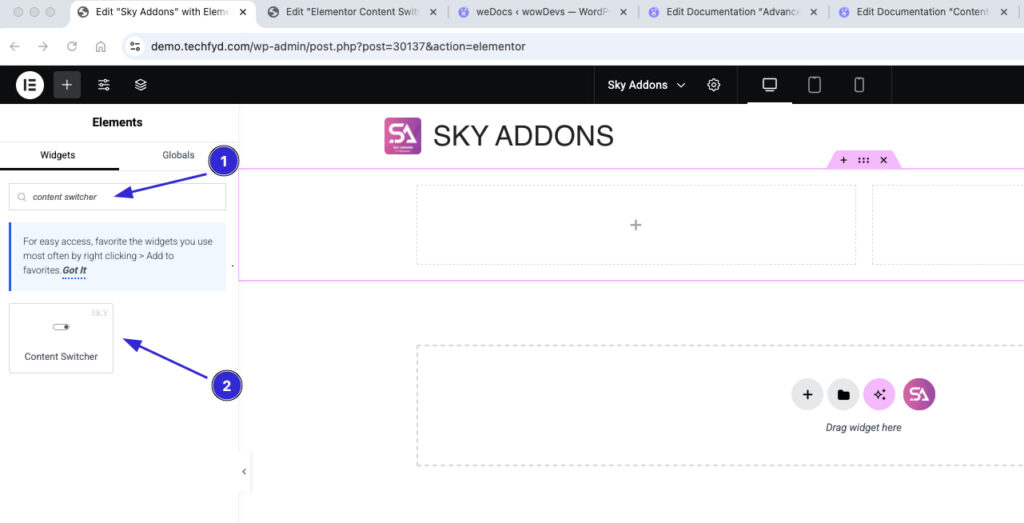The image size is (1024, 523).
Task: Click the Sky Addons site logo
Action: (403, 136)
